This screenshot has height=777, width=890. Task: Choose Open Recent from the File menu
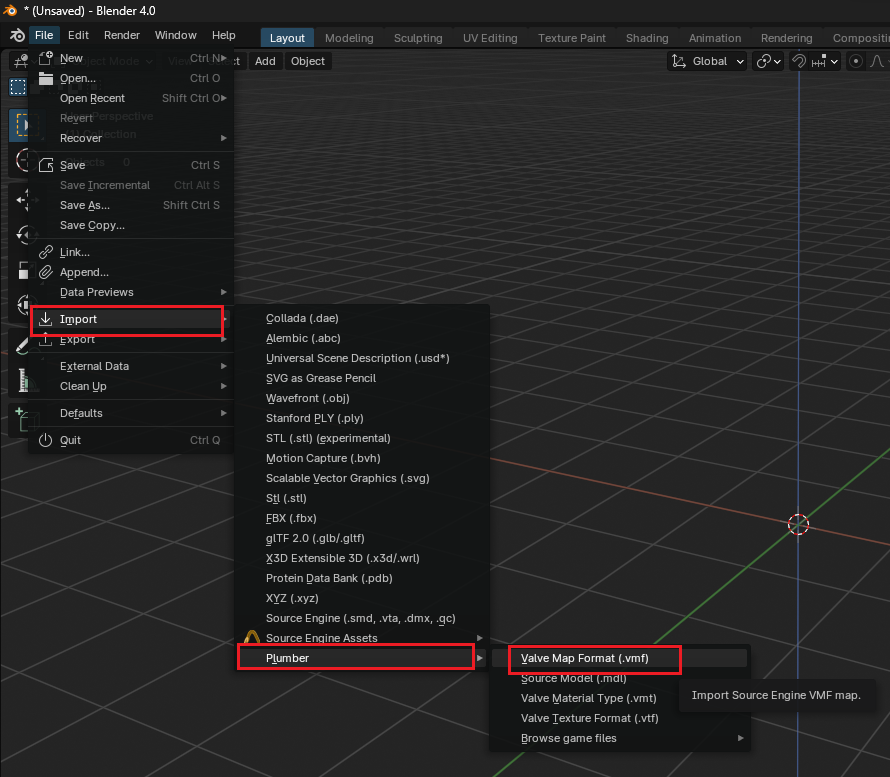pos(131,98)
